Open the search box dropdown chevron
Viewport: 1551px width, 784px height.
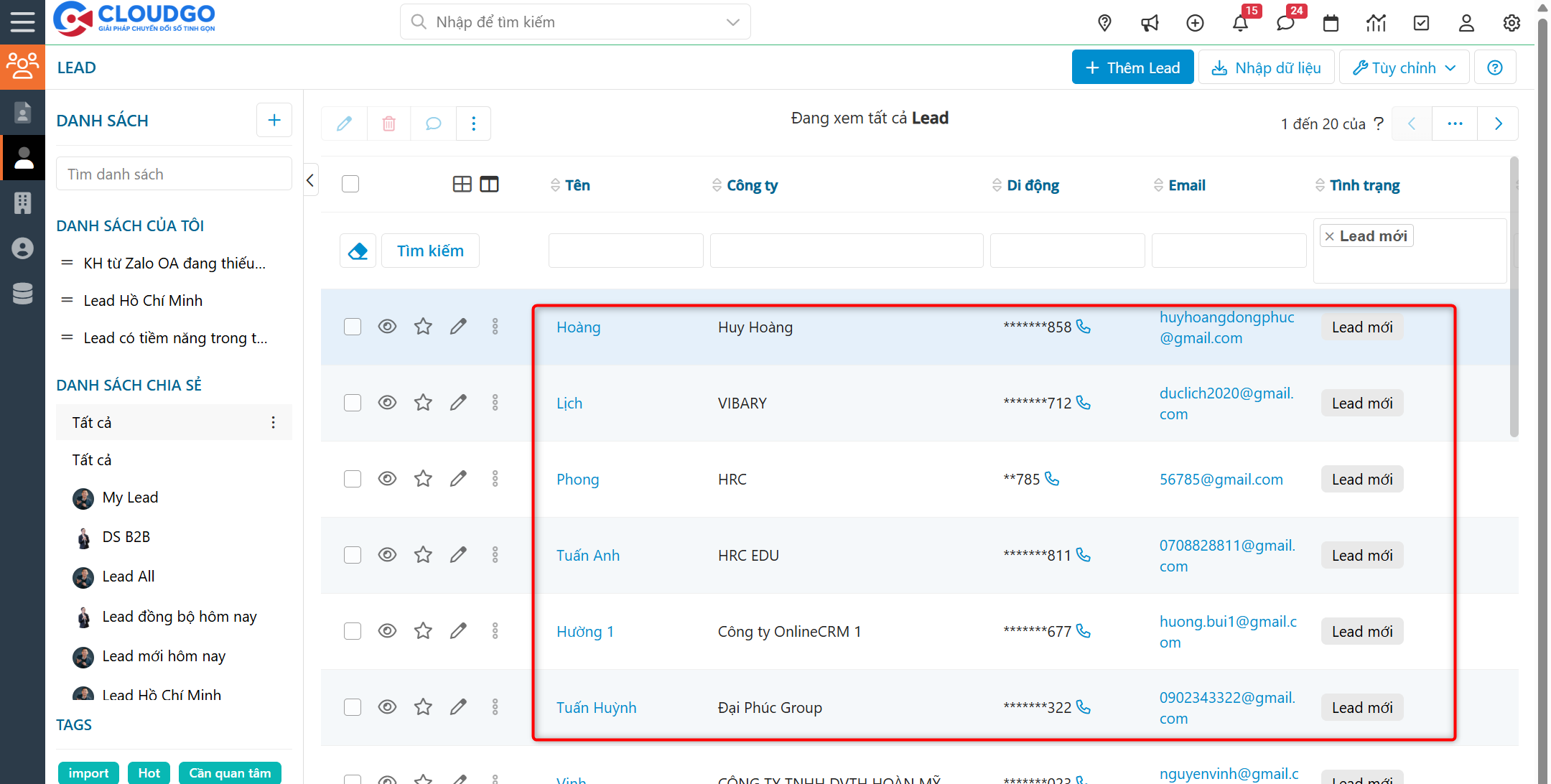pyautogui.click(x=732, y=22)
